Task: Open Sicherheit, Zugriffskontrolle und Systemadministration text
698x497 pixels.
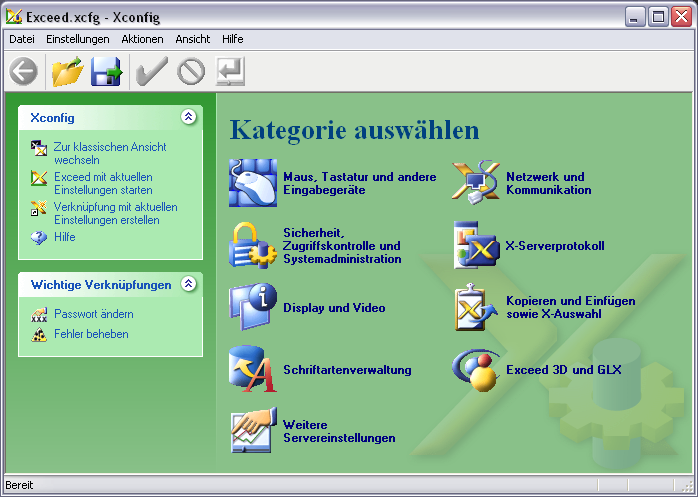Action: (x=342, y=246)
